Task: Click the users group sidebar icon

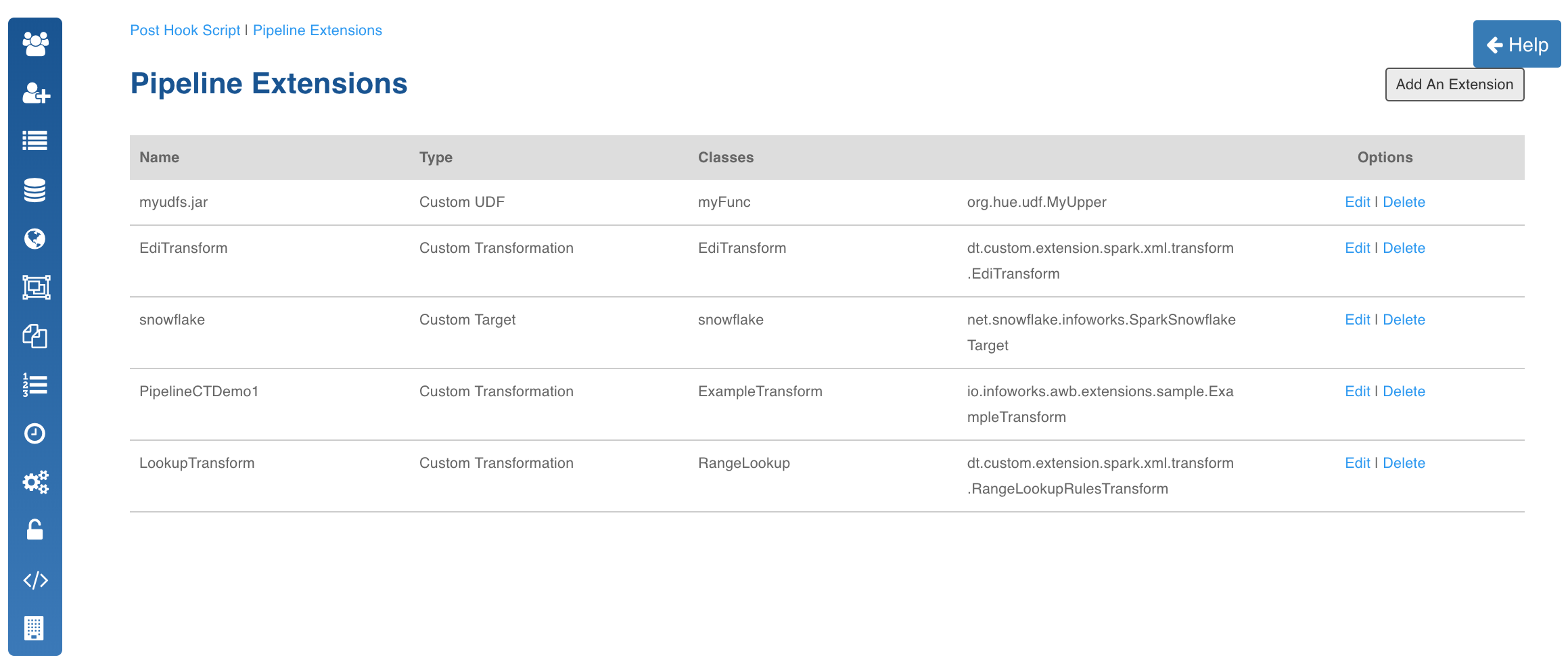Action: 35,44
